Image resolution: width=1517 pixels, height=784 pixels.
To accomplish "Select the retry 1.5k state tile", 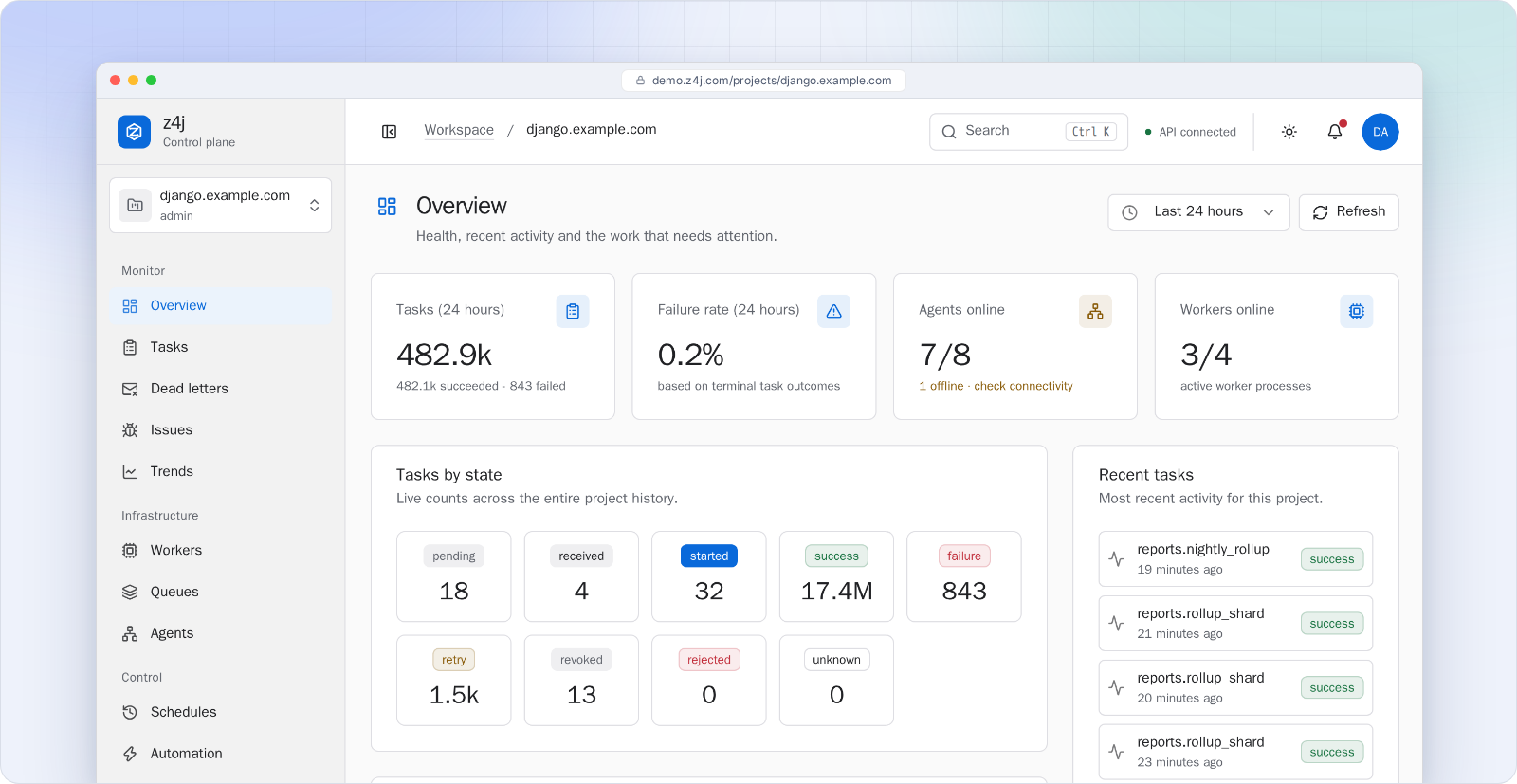I will click(x=454, y=681).
